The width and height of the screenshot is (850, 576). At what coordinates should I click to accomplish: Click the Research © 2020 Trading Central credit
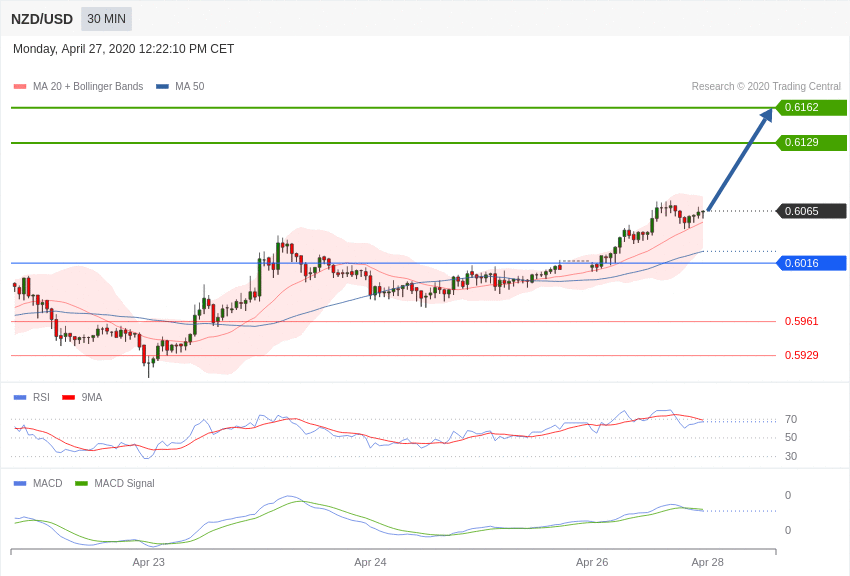766,87
